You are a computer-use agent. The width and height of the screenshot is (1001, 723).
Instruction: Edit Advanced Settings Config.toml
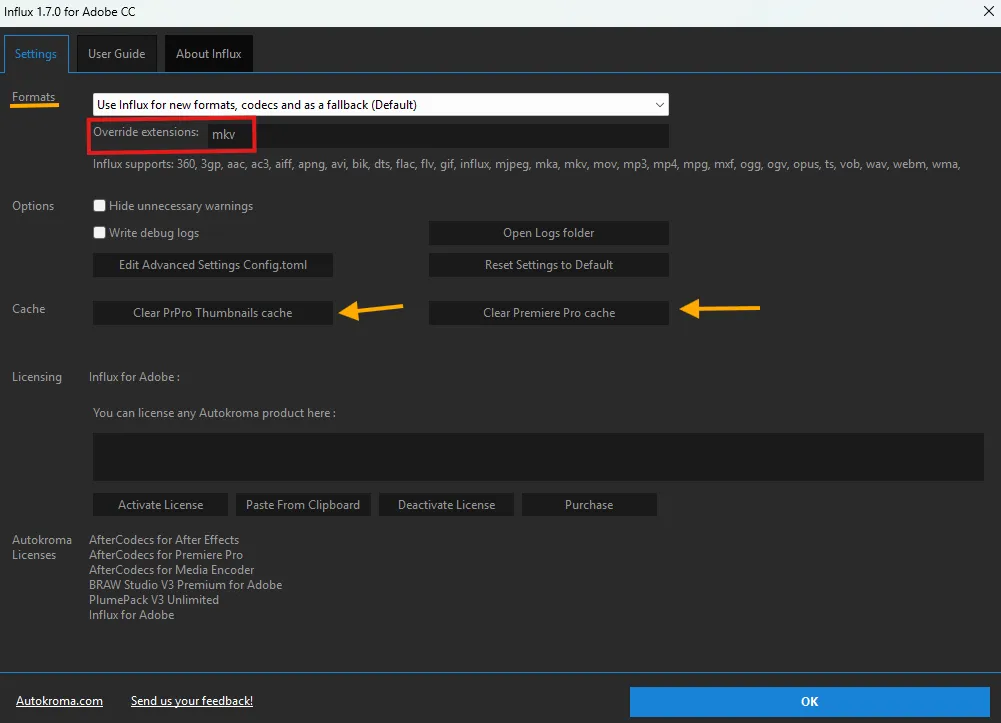click(x=213, y=265)
